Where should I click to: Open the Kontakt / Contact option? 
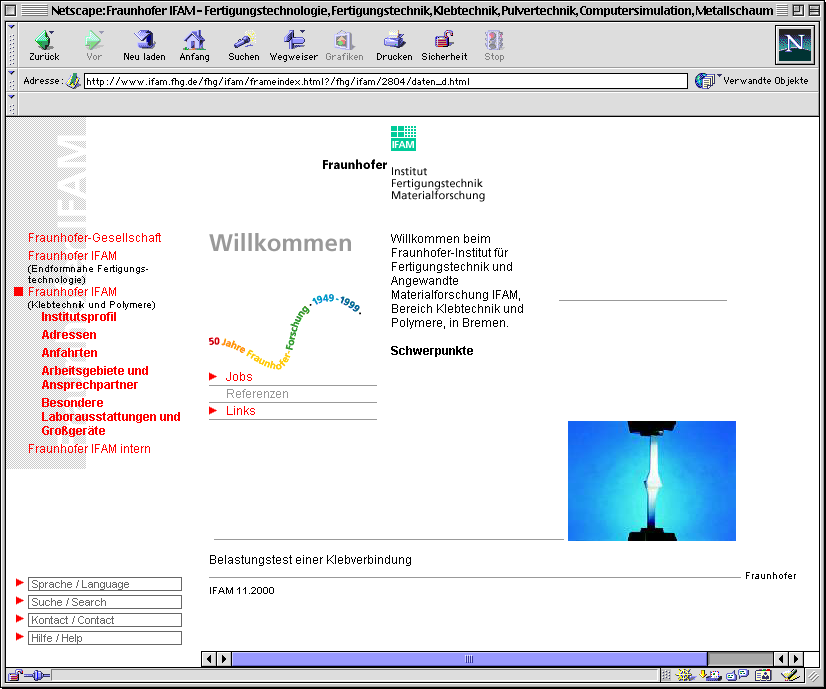[x=105, y=619]
